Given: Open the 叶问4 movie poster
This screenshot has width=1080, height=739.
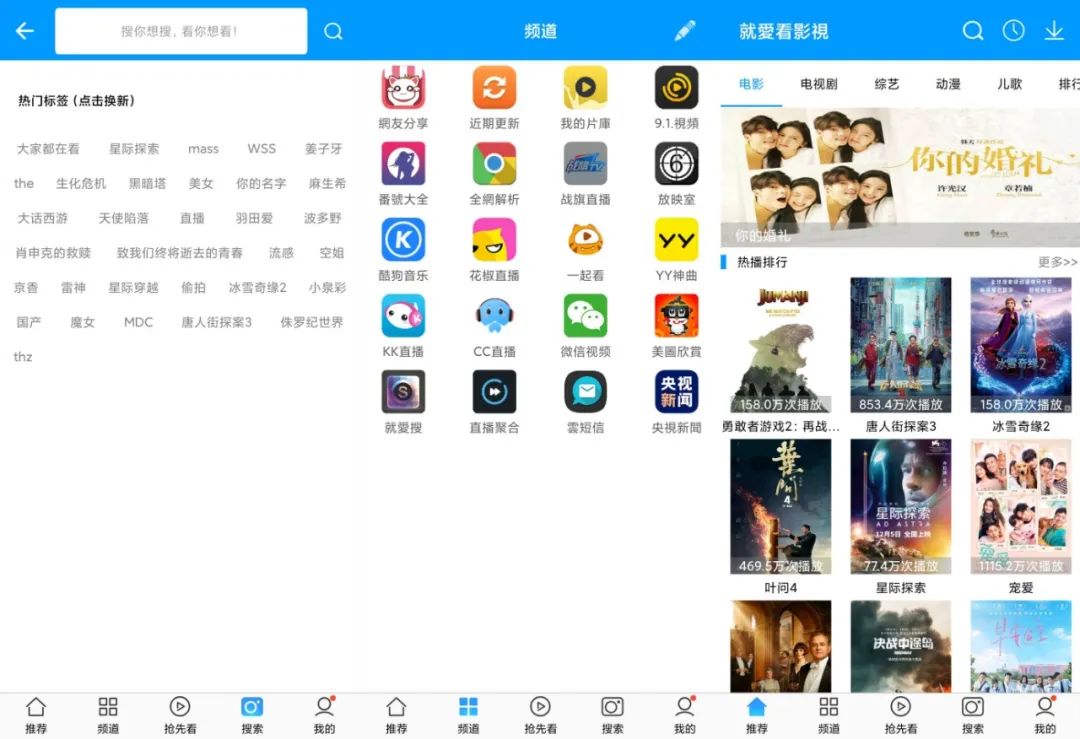Looking at the screenshot, I should click(780, 507).
